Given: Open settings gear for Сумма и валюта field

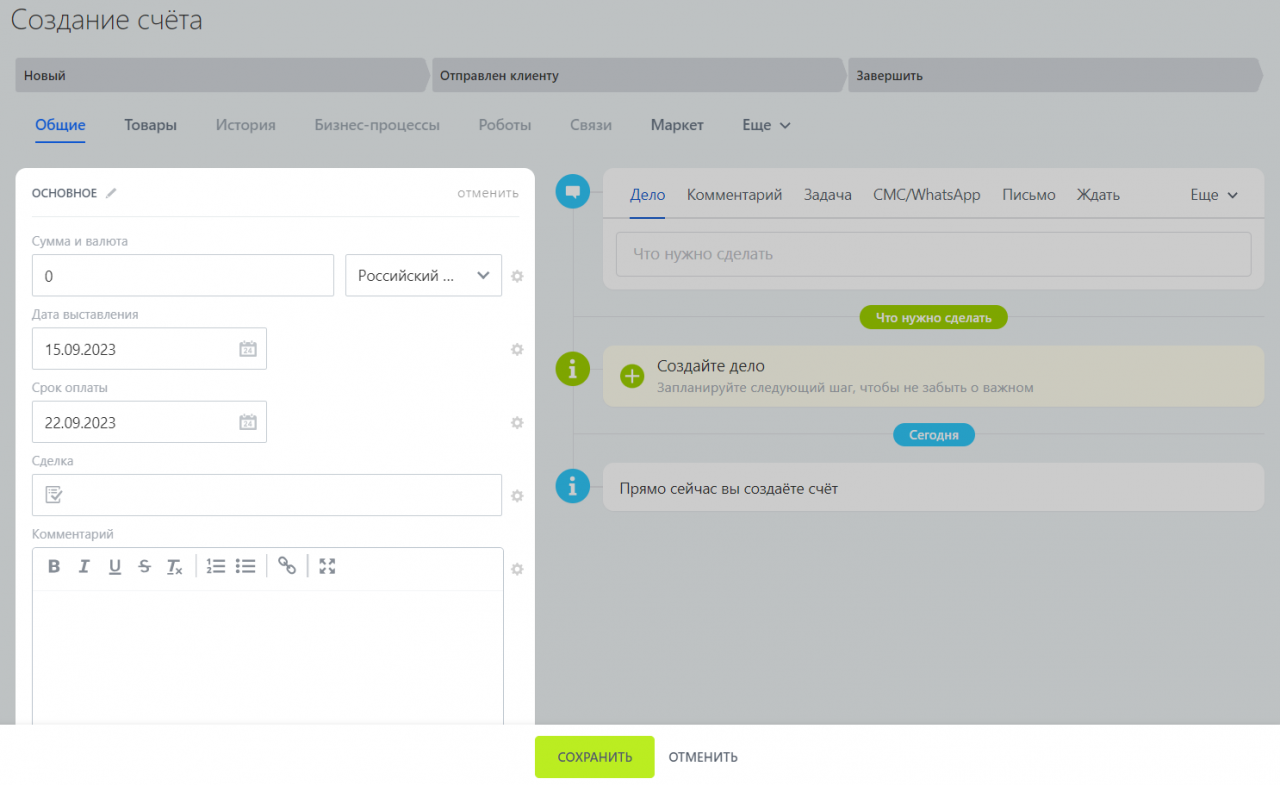Looking at the screenshot, I should [x=517, y=276].
